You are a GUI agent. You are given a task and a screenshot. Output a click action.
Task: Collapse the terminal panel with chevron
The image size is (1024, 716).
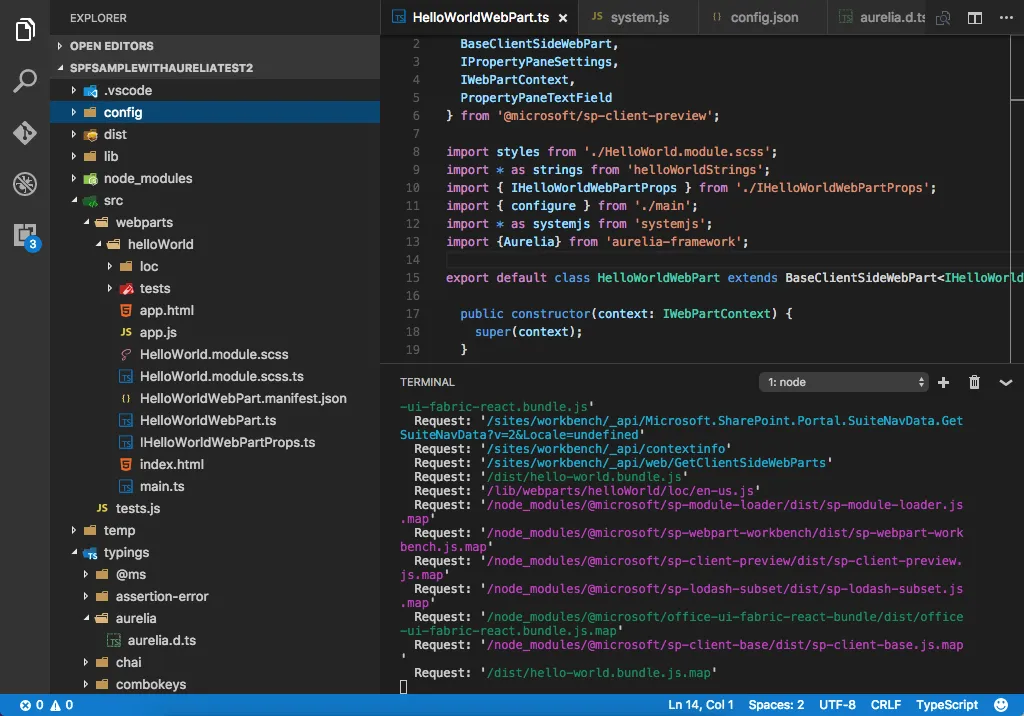1006,382
